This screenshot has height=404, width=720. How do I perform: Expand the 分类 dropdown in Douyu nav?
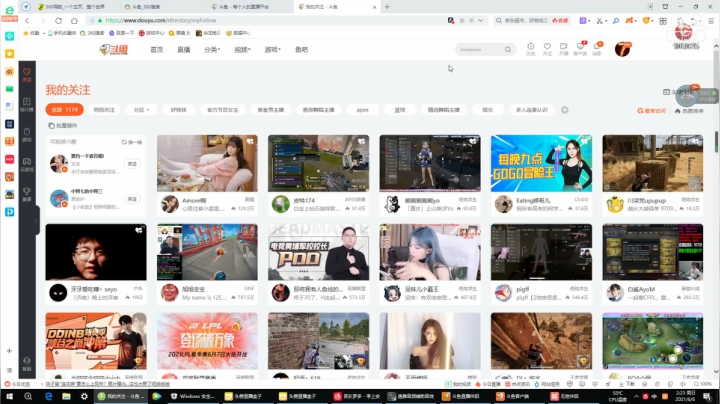[212, 50]
